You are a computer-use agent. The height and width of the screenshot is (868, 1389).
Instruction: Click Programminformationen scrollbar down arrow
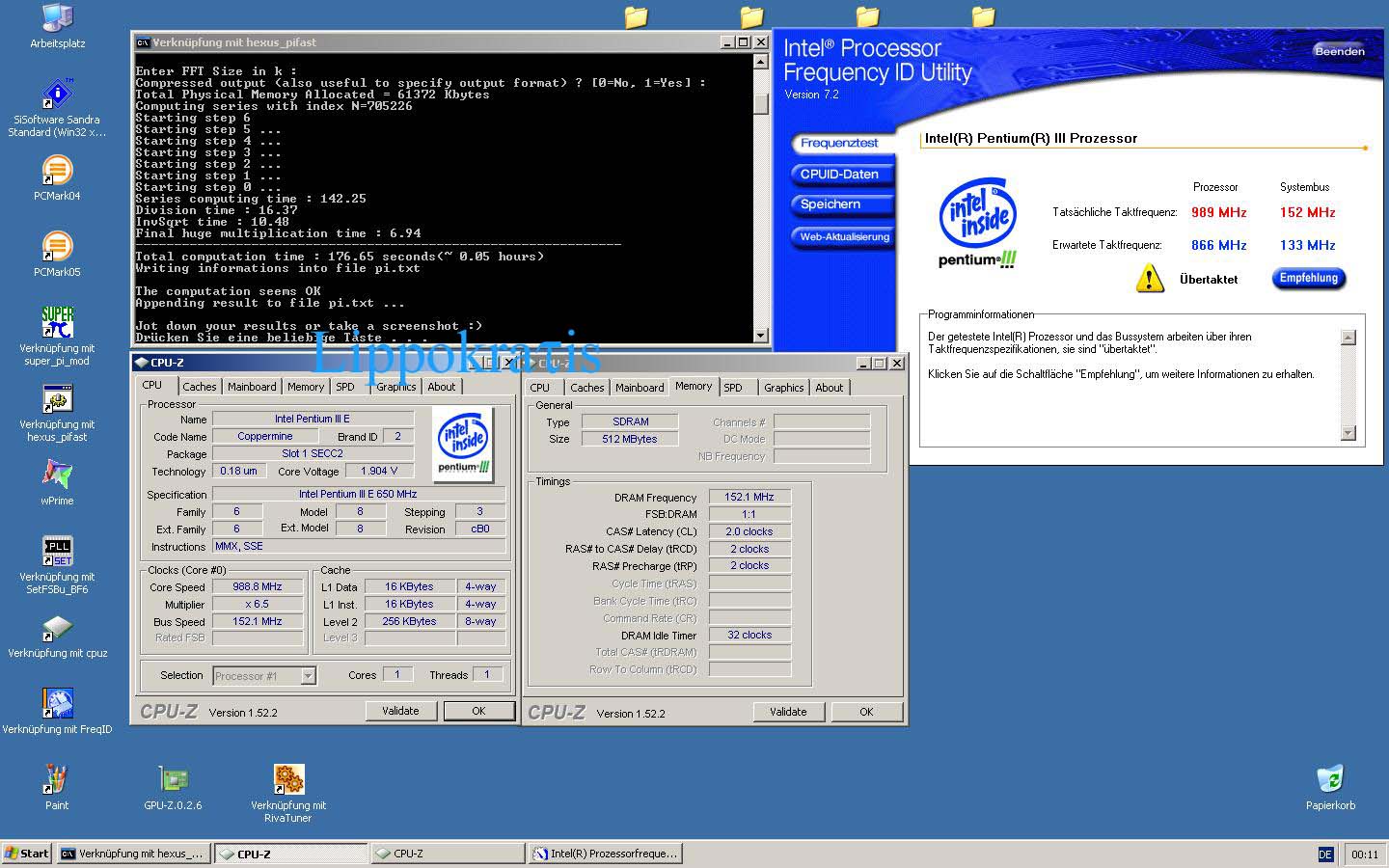click(1348, 434)
